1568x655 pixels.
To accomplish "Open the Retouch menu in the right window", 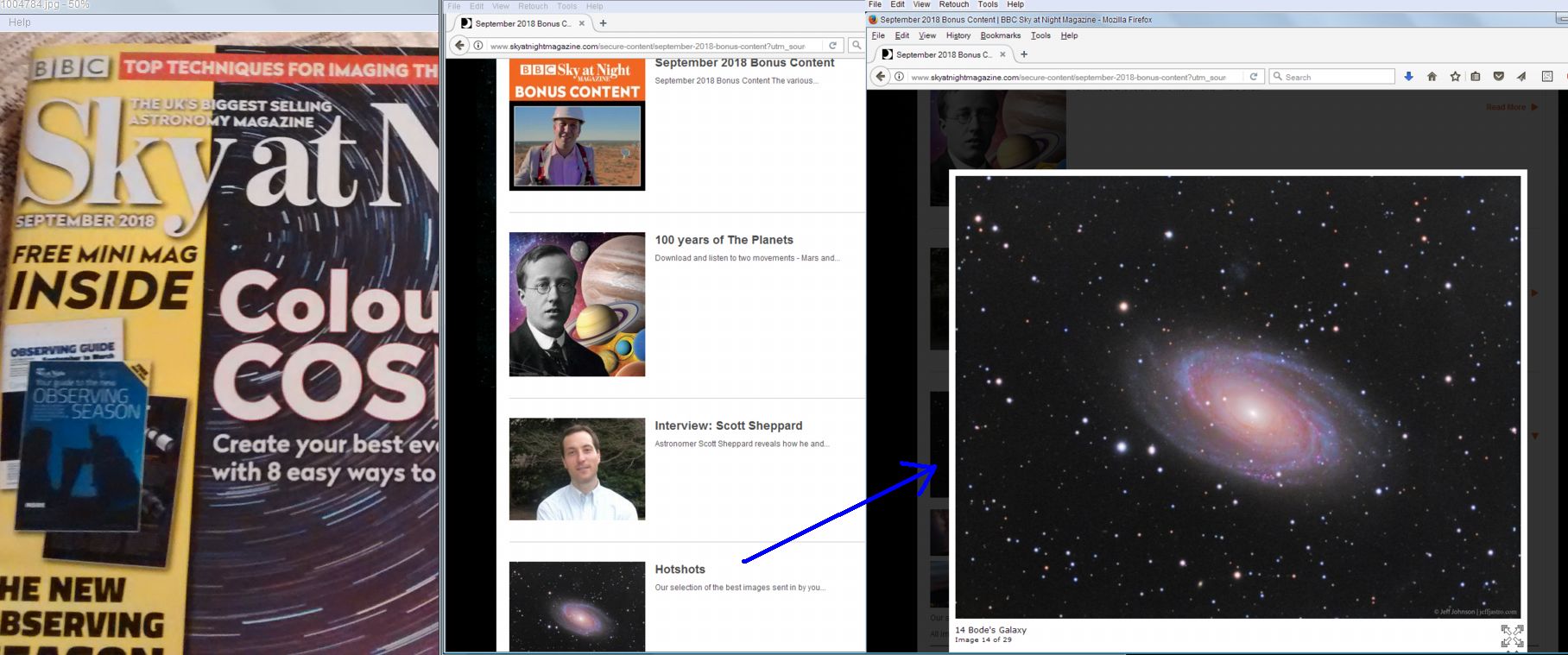I will click(953, 4).
